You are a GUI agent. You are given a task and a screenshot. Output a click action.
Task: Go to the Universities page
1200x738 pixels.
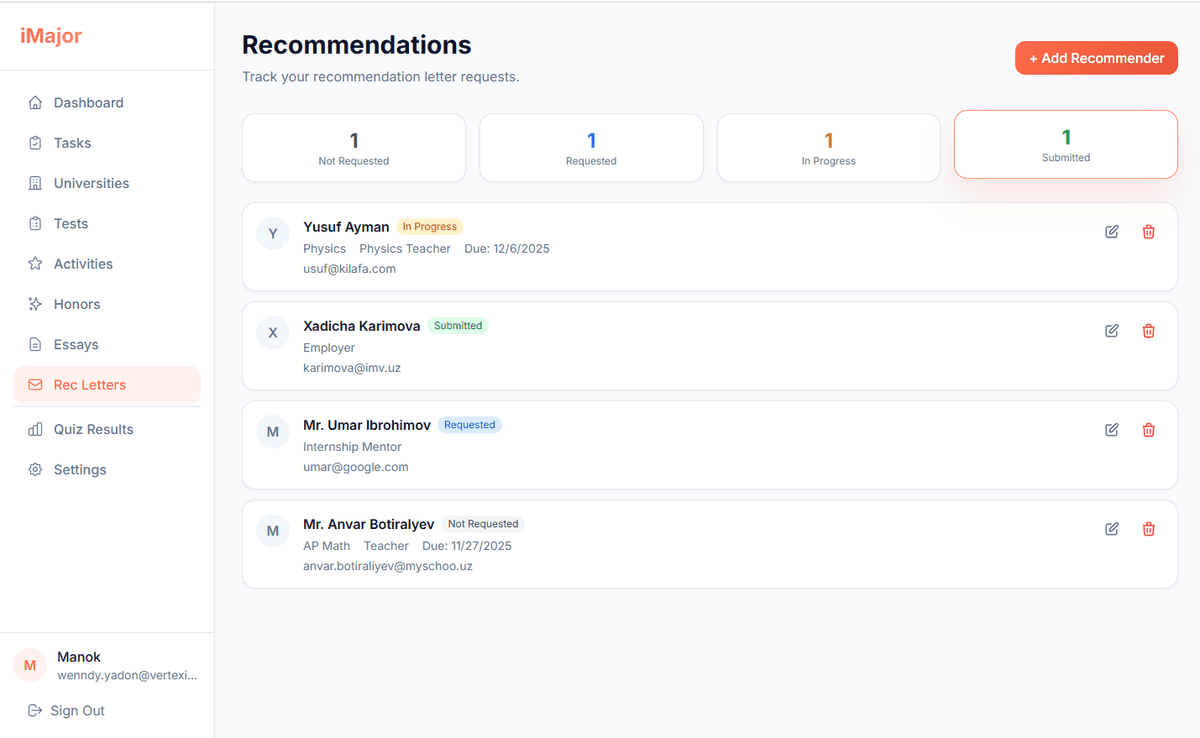tap(91, 184)
